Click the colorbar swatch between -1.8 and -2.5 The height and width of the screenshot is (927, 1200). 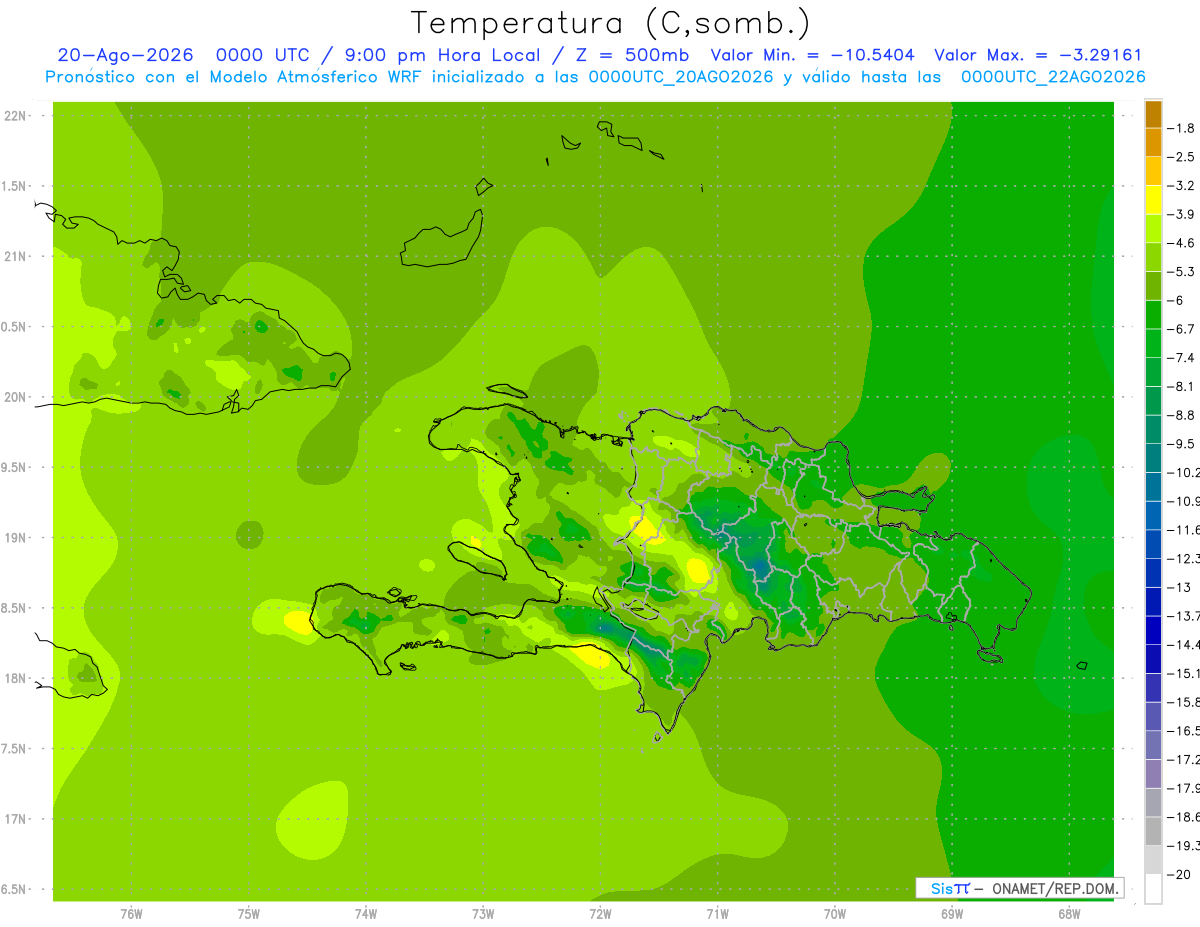[1153, 142]
